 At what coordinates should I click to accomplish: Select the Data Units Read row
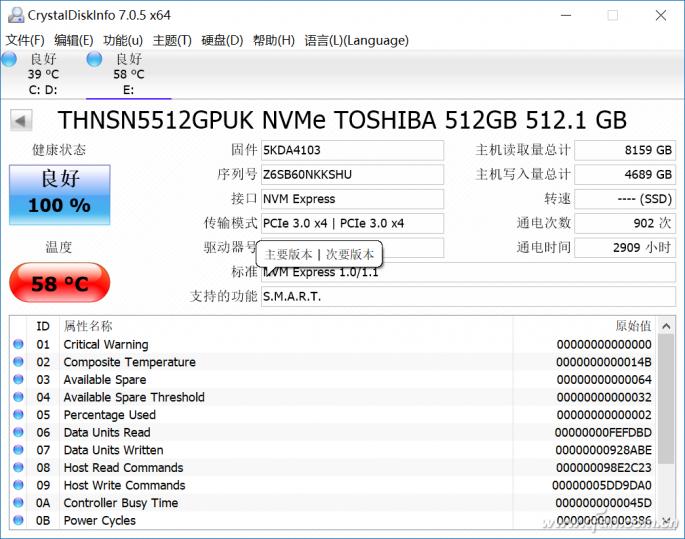click(x=333, y=432)
